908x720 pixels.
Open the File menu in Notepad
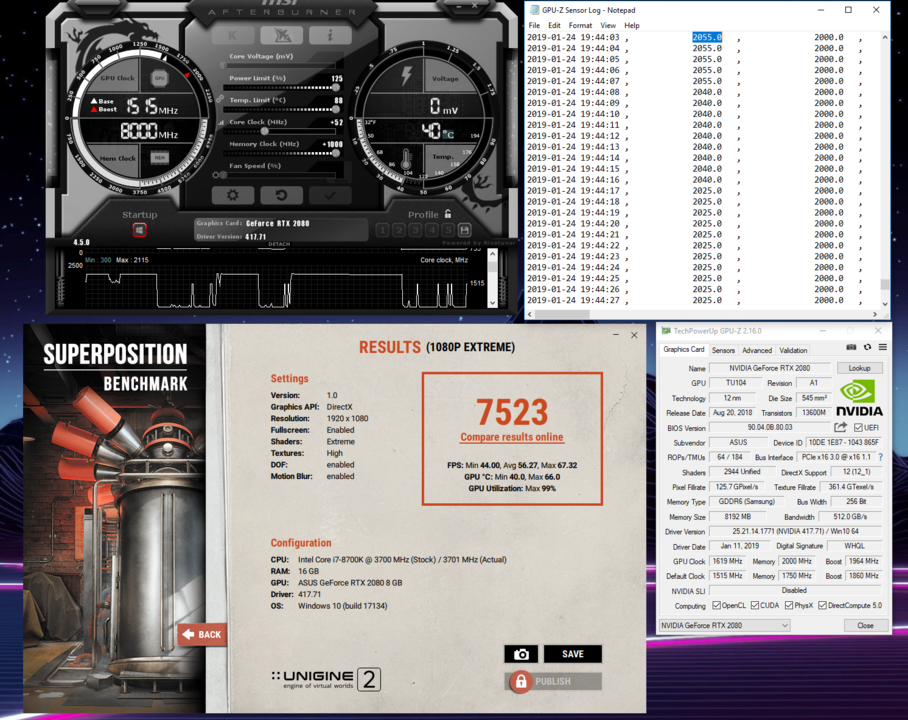click(534, 25)
